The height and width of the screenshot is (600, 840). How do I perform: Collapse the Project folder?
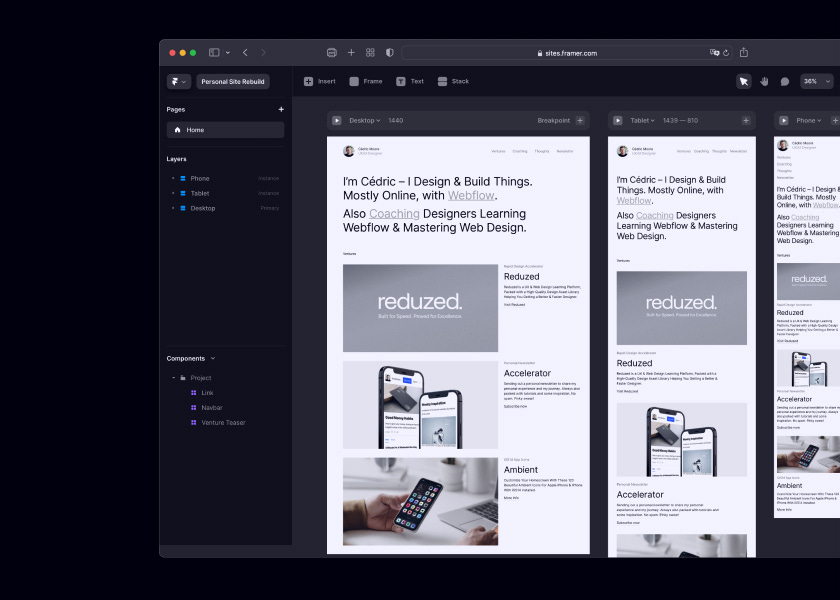[x=174, y=378]
